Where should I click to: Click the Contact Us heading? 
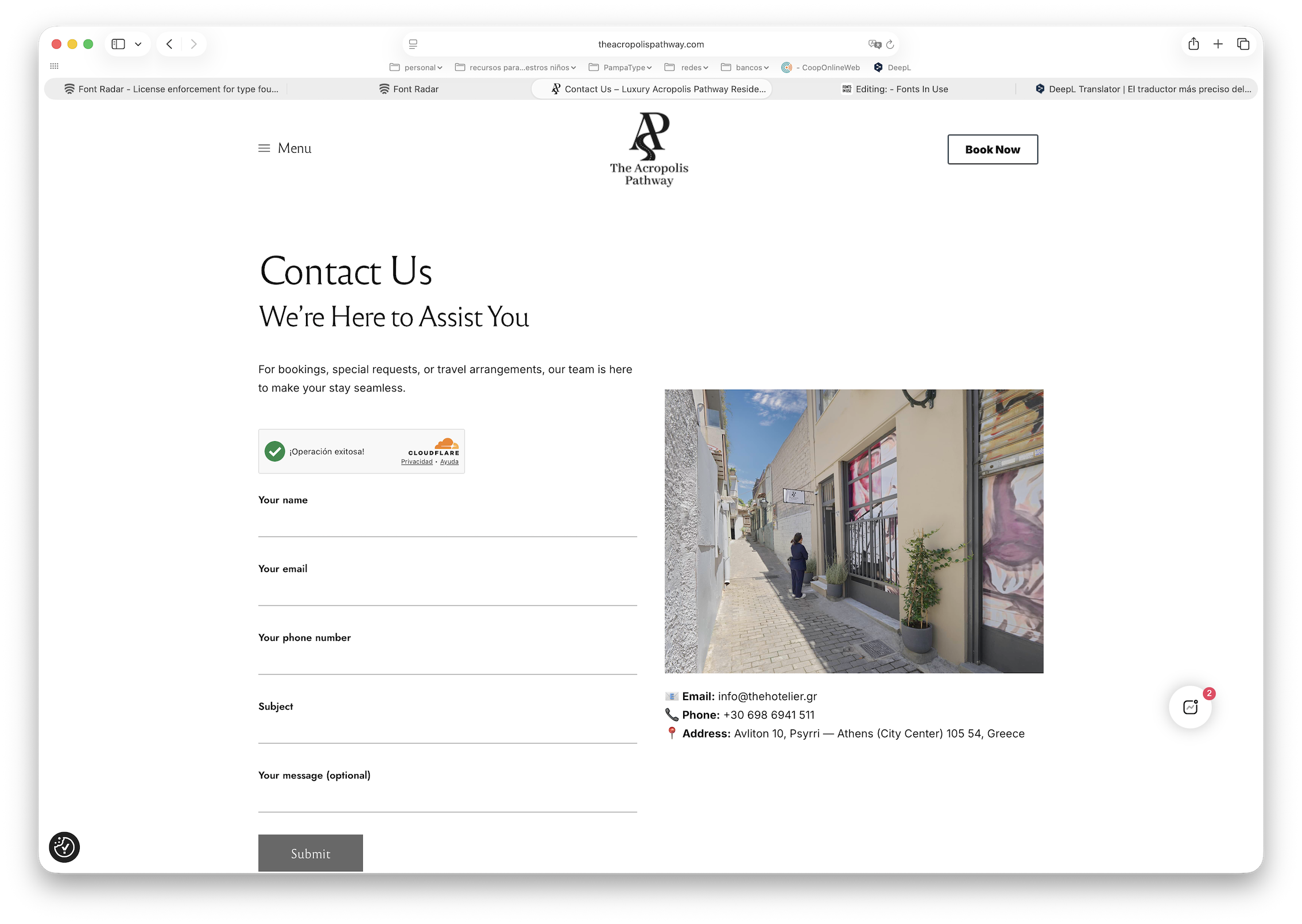(346, 271)
